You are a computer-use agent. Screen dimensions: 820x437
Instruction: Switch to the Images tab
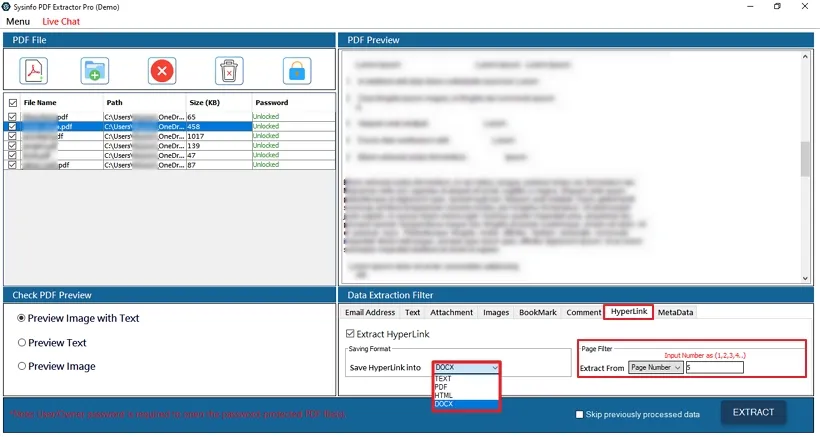click(496, 312)
